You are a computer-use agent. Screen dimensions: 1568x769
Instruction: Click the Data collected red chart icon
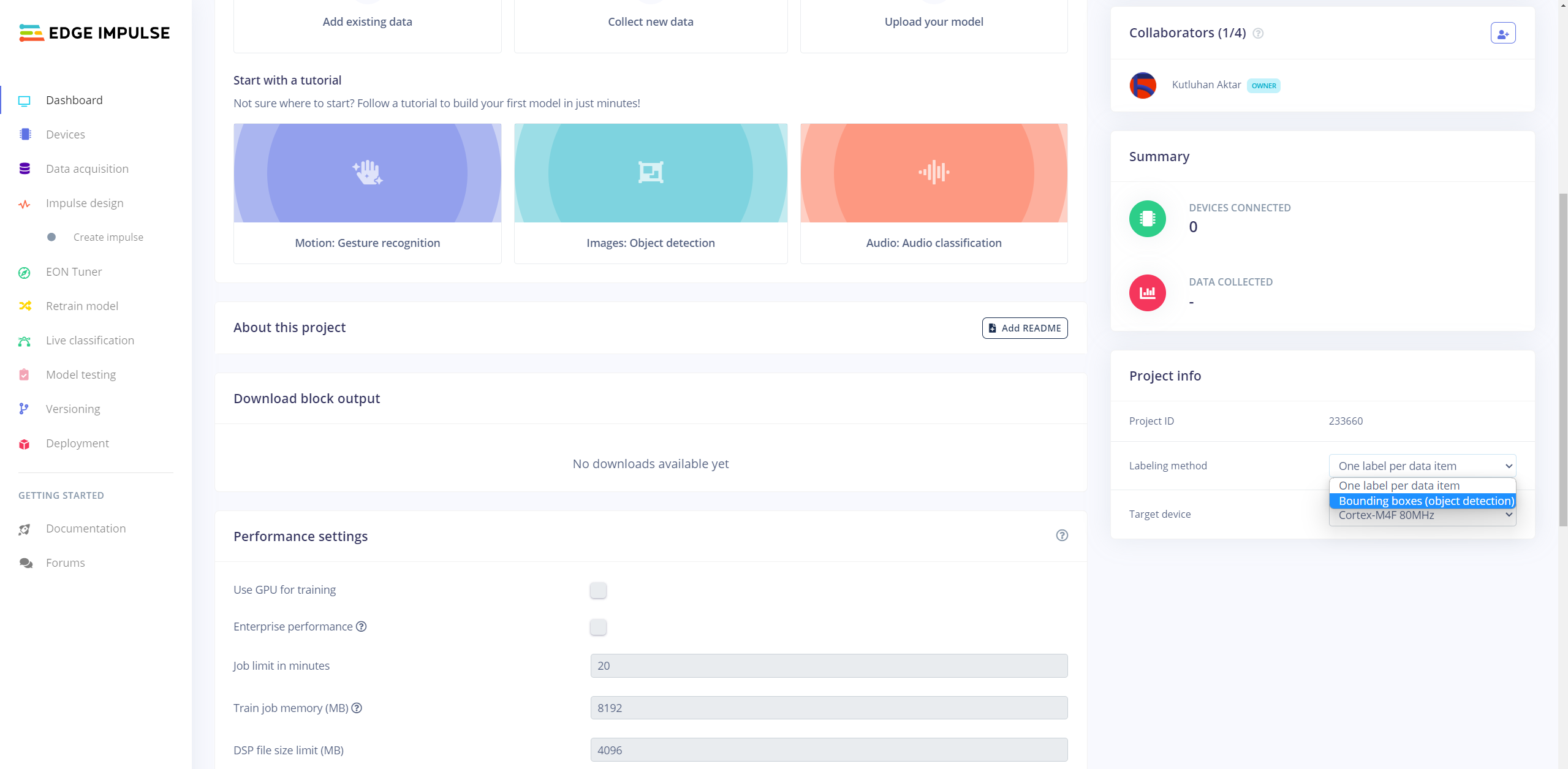point(1147,293)
